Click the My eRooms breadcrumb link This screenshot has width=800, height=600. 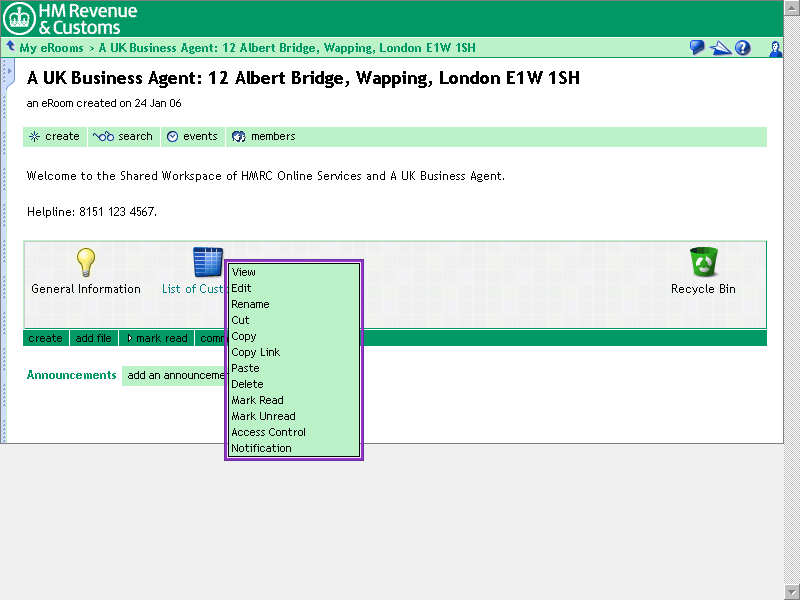tap(51, 48)
